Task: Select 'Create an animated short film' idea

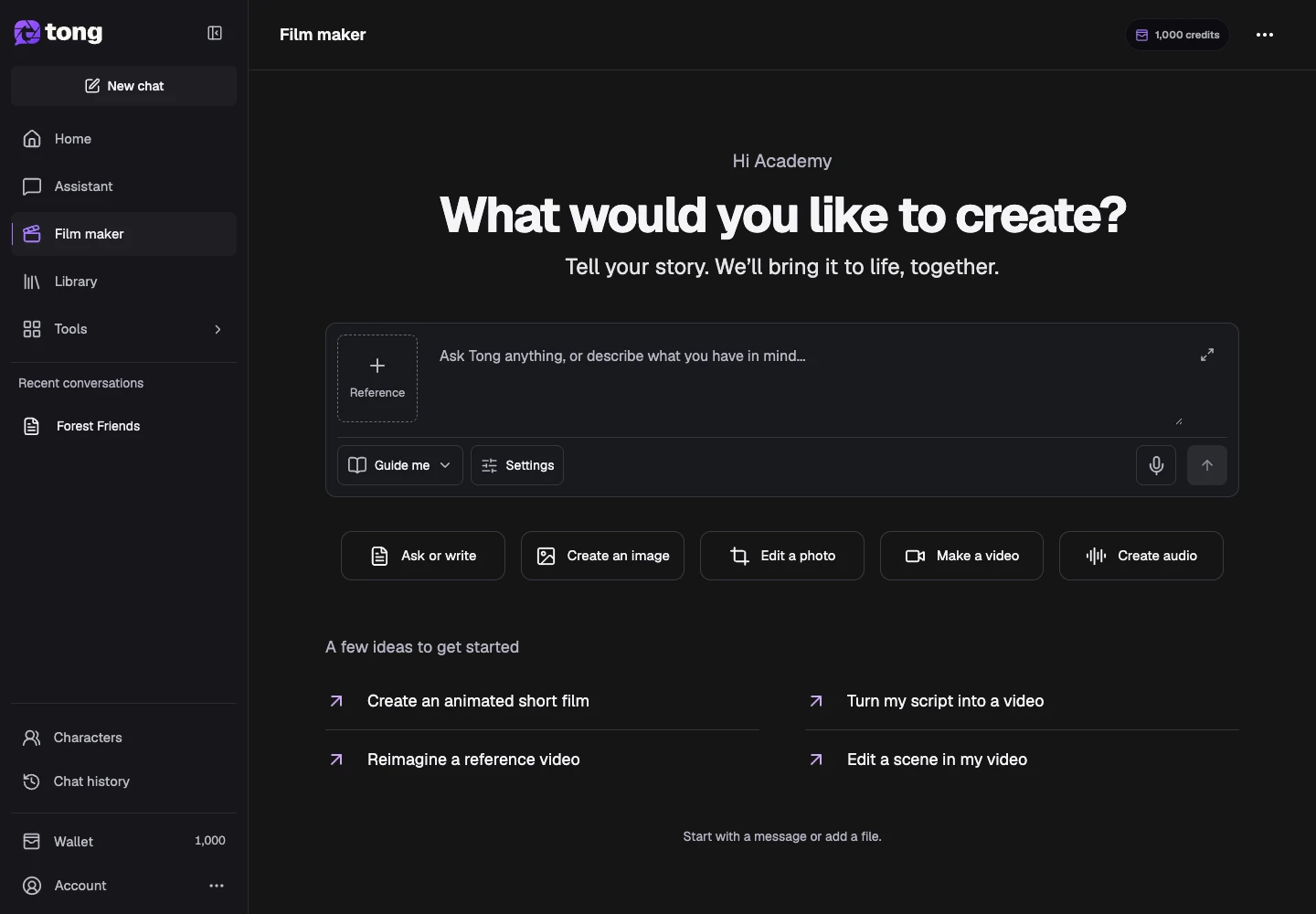Action: pyautogui.click(x=542, y=701)
